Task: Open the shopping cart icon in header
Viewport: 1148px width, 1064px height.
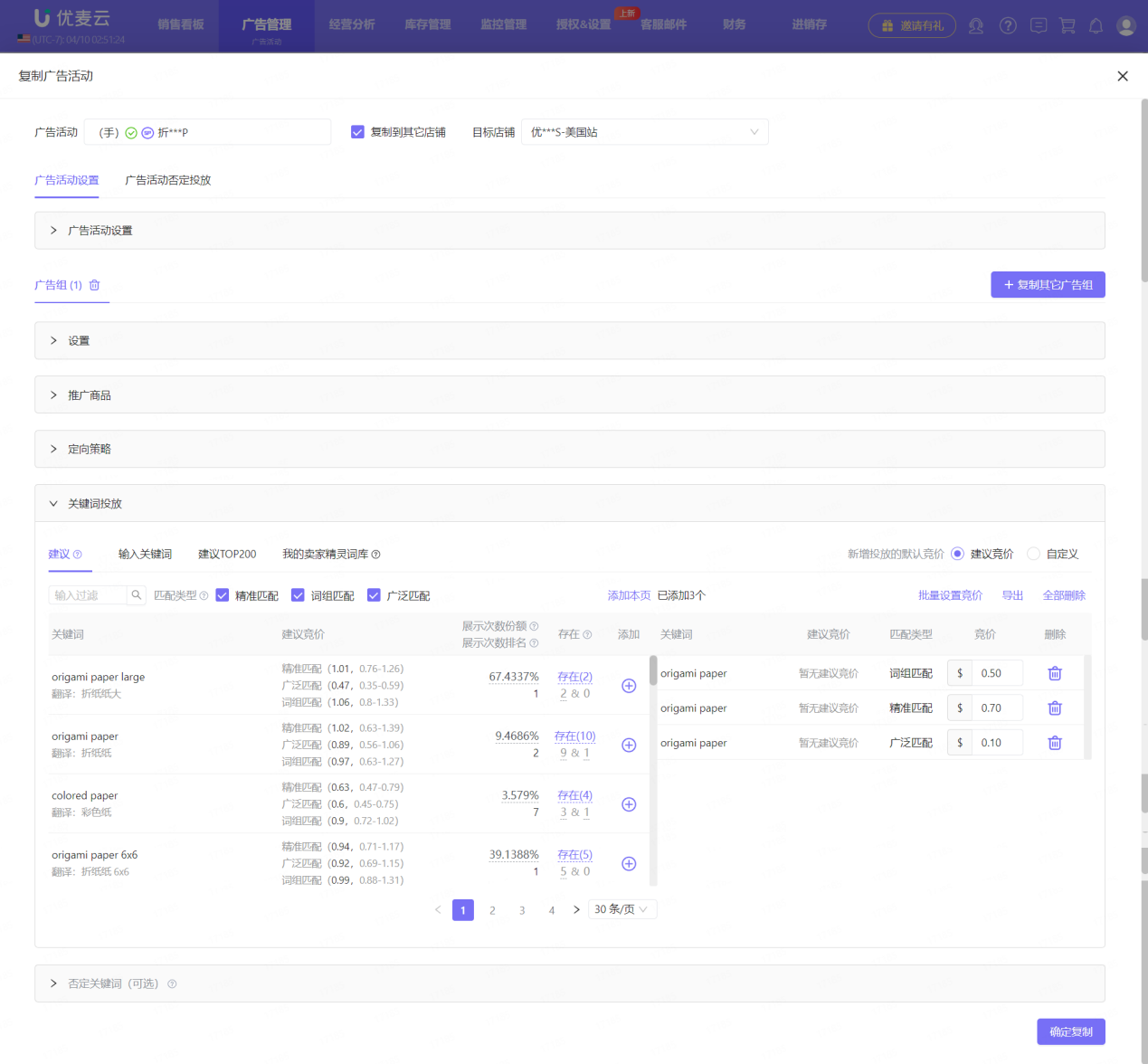Action: pyautogui.click(x=1067, y=25)
